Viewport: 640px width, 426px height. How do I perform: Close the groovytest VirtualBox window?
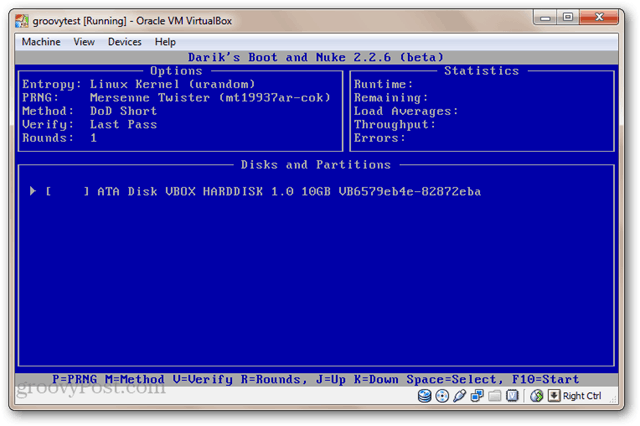[599, 17]
